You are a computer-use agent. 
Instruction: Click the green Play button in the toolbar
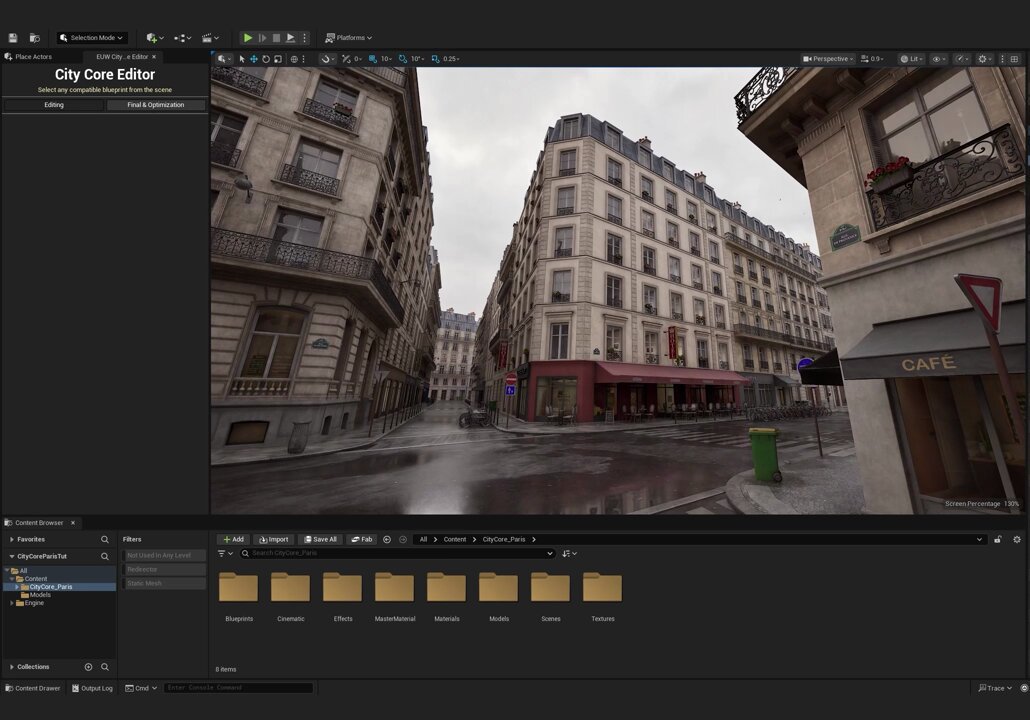(248, 38)
